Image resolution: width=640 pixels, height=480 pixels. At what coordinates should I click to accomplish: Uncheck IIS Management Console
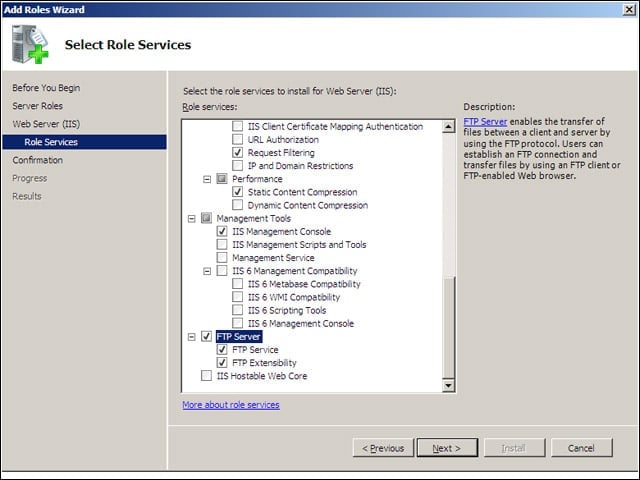pyautogui.click(x=222, y=231)
